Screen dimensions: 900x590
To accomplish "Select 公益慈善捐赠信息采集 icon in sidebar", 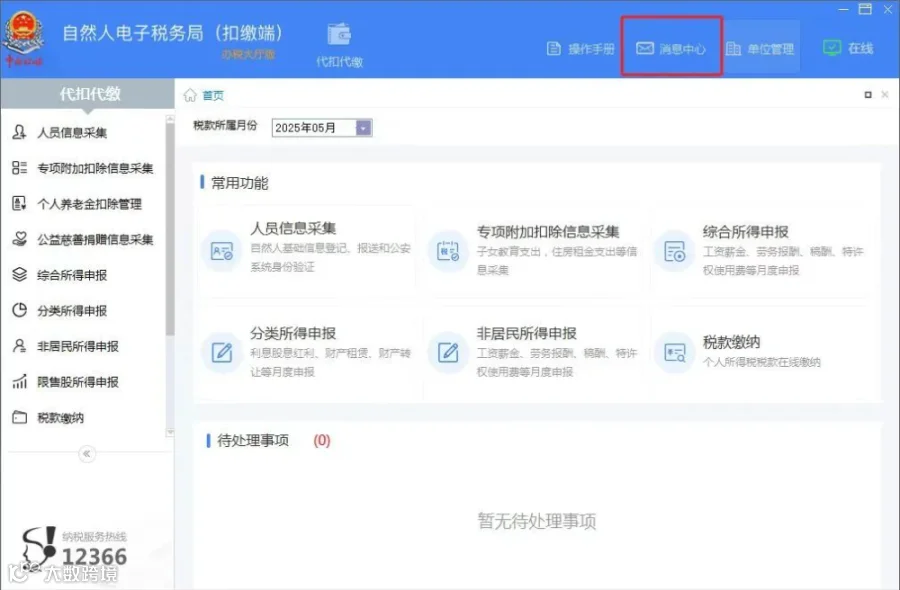I will pyautogui.click(x=19, y=239).
